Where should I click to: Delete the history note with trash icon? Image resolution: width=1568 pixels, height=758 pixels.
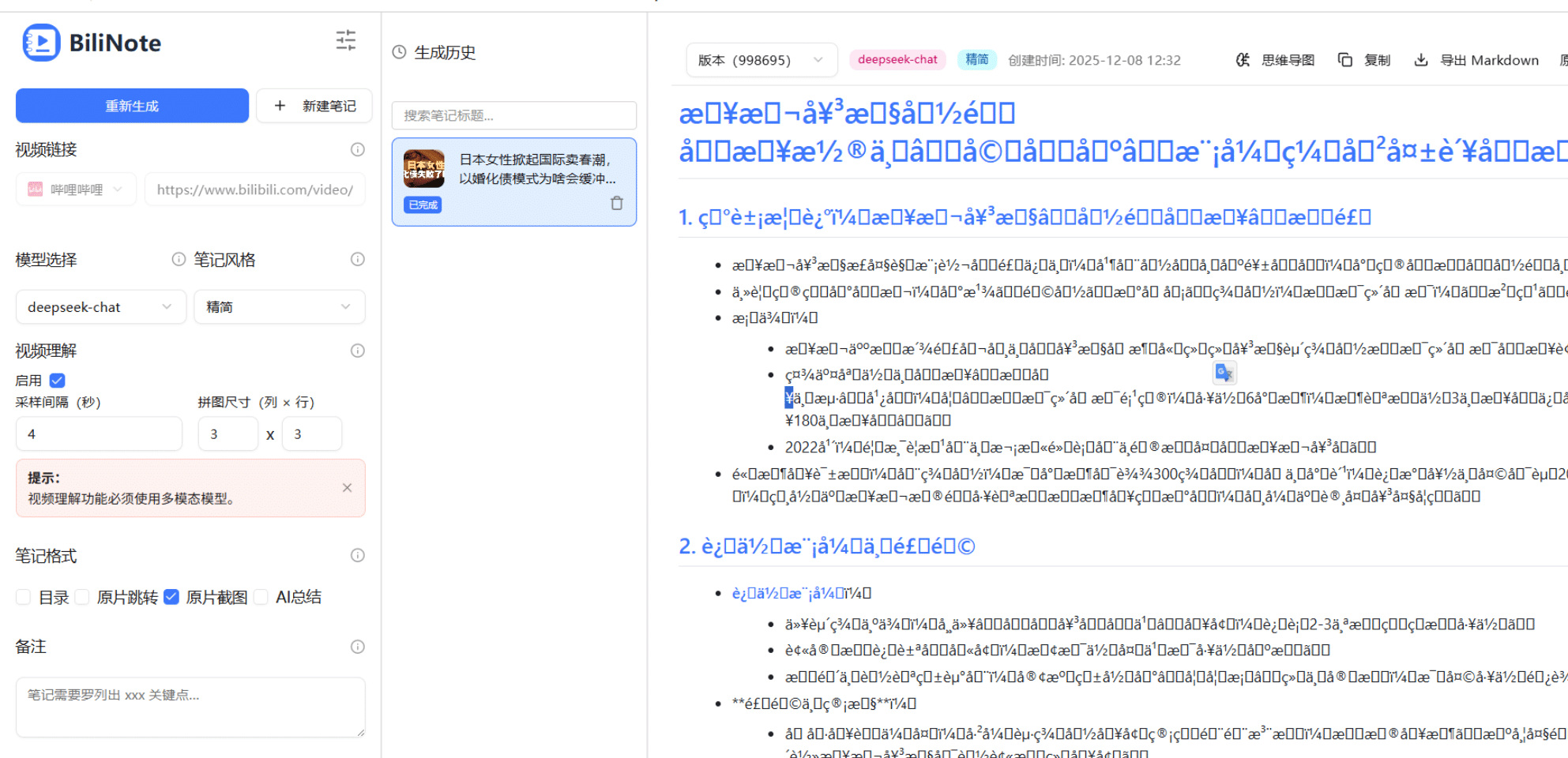(x=617, y=204)
